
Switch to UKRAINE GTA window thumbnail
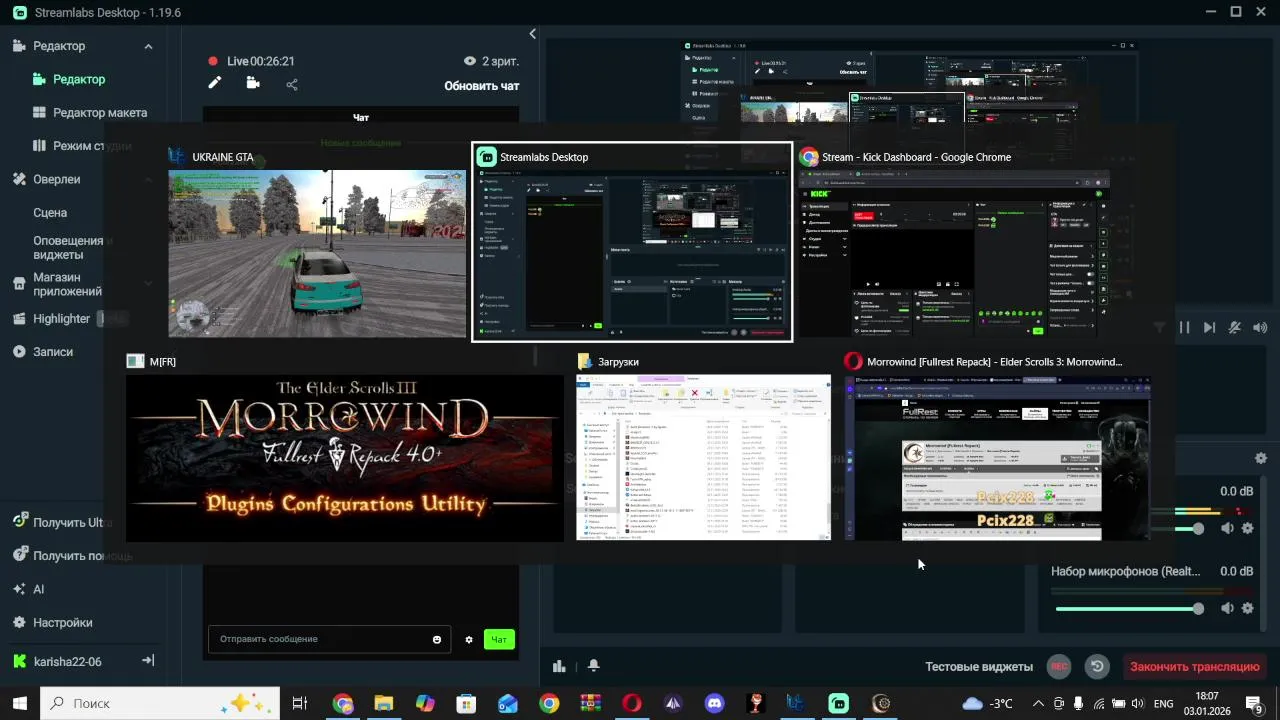[x=317, y=253]
